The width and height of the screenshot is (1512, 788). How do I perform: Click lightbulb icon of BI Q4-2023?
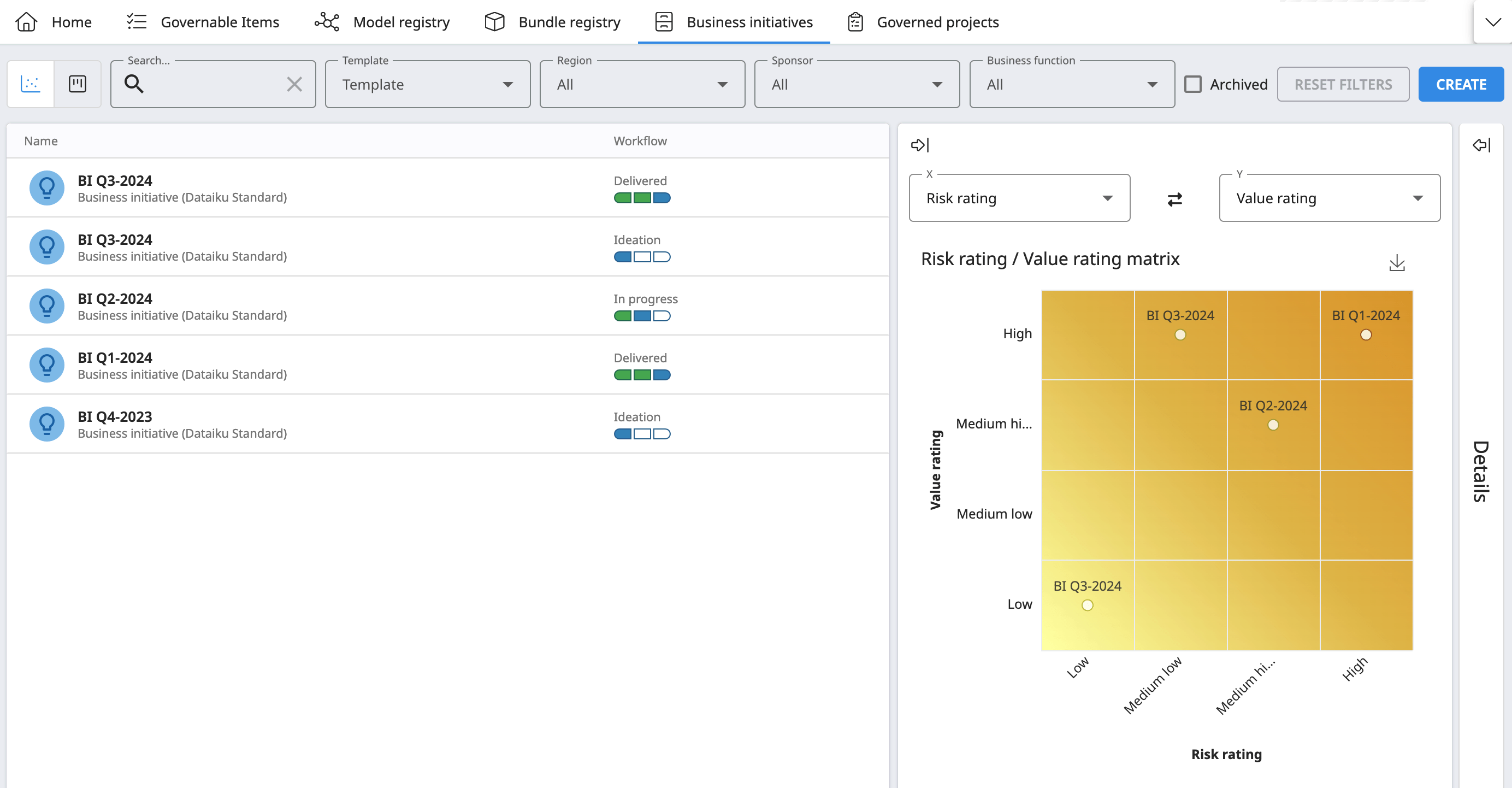pyautogui.click(x=47, y=424)
